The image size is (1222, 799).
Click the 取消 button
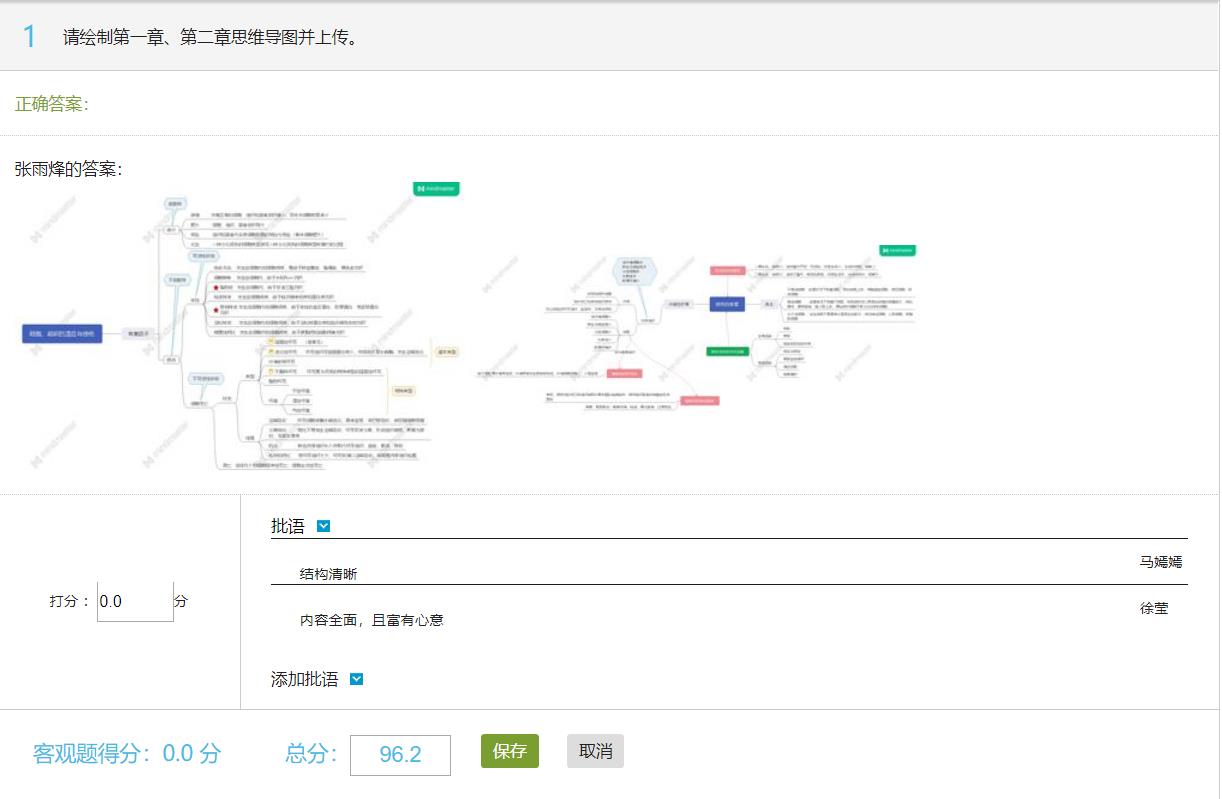pyautogui.click(x=595, y=751)
